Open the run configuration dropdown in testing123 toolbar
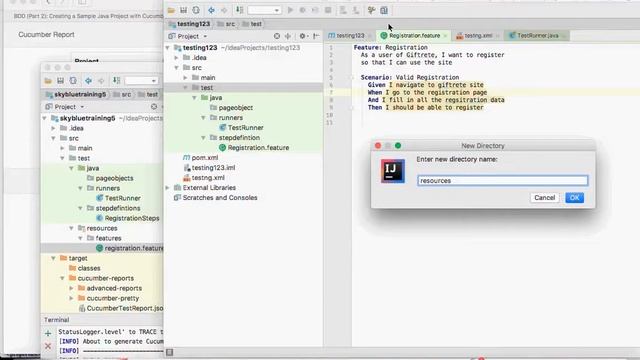This screenshot has height=360, width=640. pos(264,10)
